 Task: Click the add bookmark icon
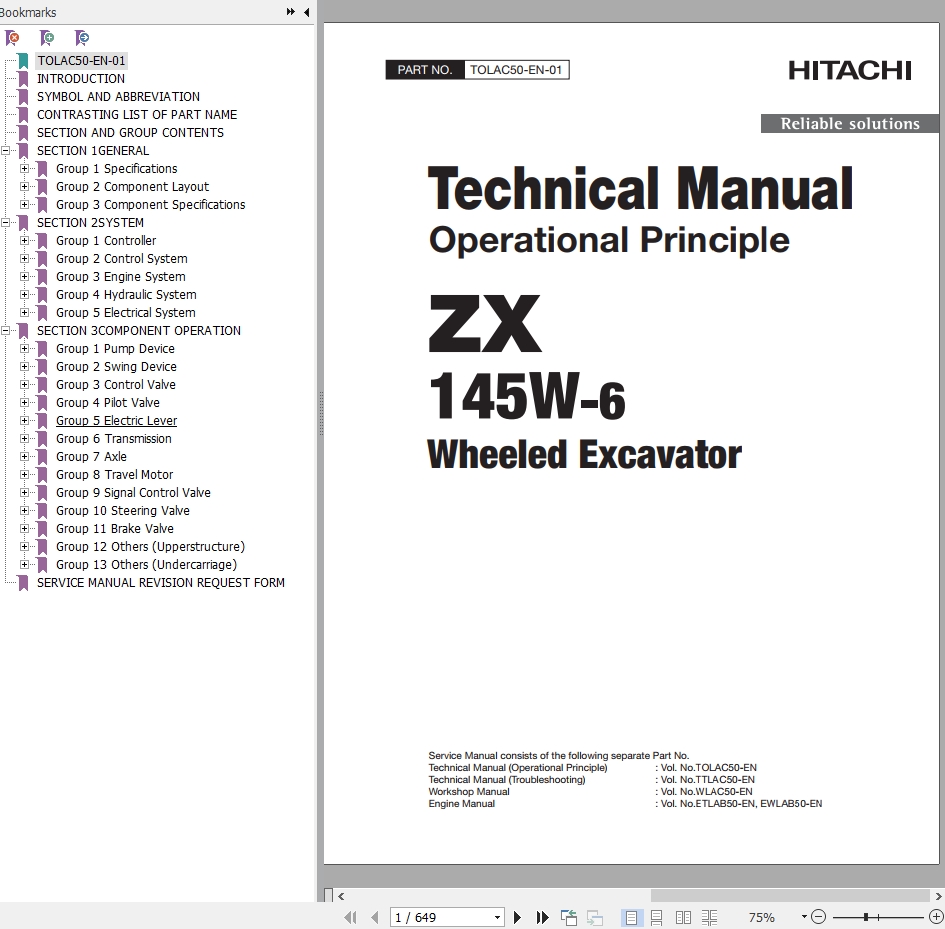pyautogui.click(x=46, y=38)
